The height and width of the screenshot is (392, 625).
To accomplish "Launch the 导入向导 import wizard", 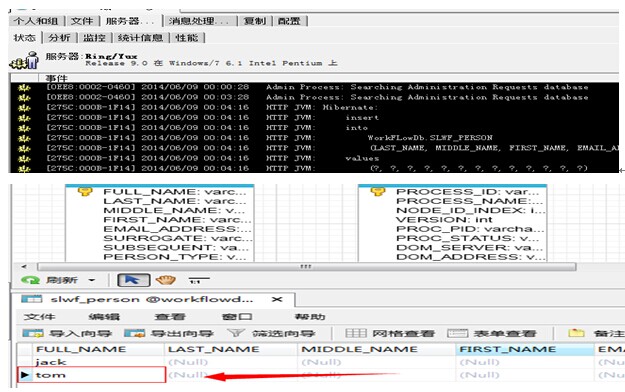I will (67, 333).
